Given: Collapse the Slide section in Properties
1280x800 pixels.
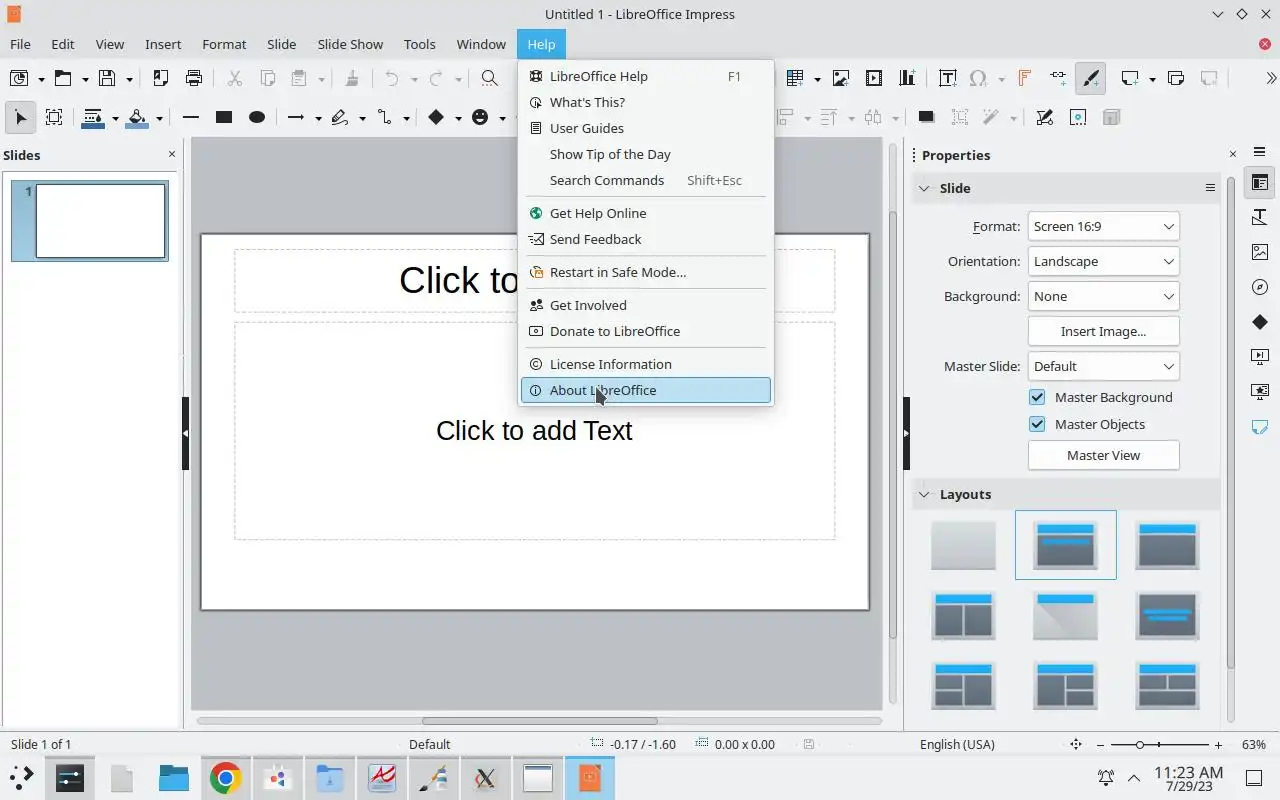Looking at the screenshot, I should coord(924,188).
